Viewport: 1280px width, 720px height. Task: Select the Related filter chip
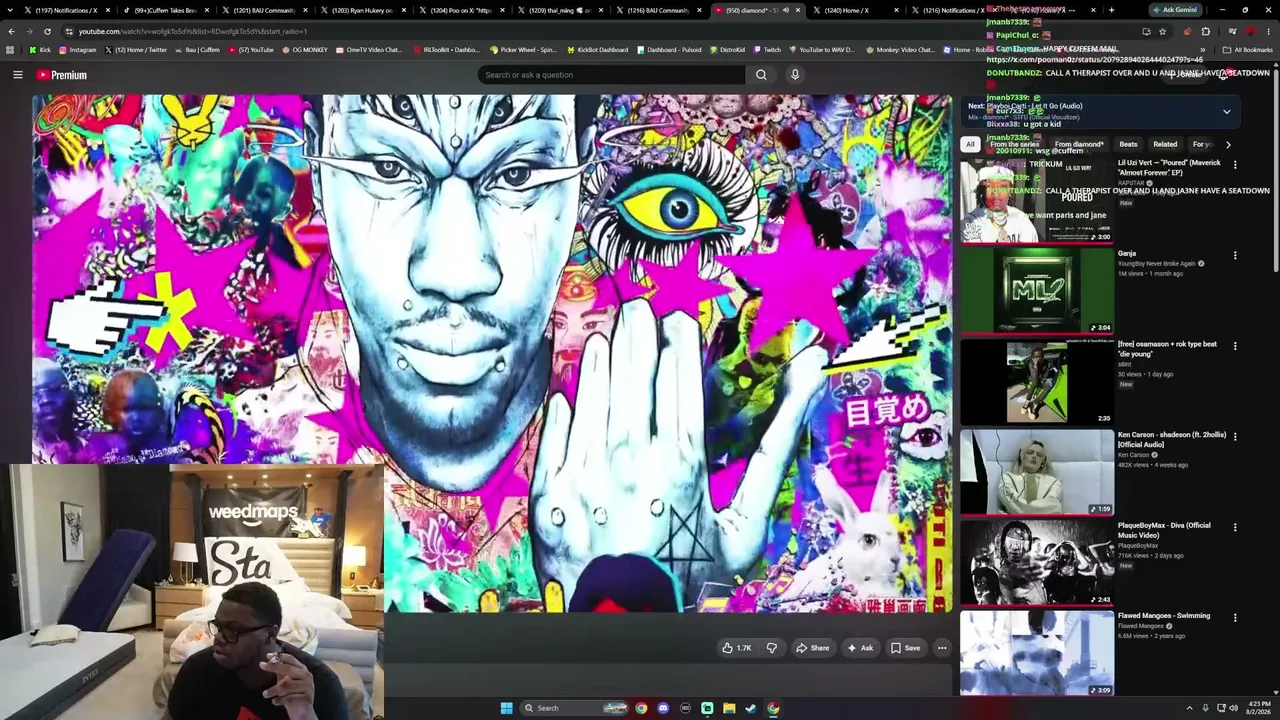1165,144
